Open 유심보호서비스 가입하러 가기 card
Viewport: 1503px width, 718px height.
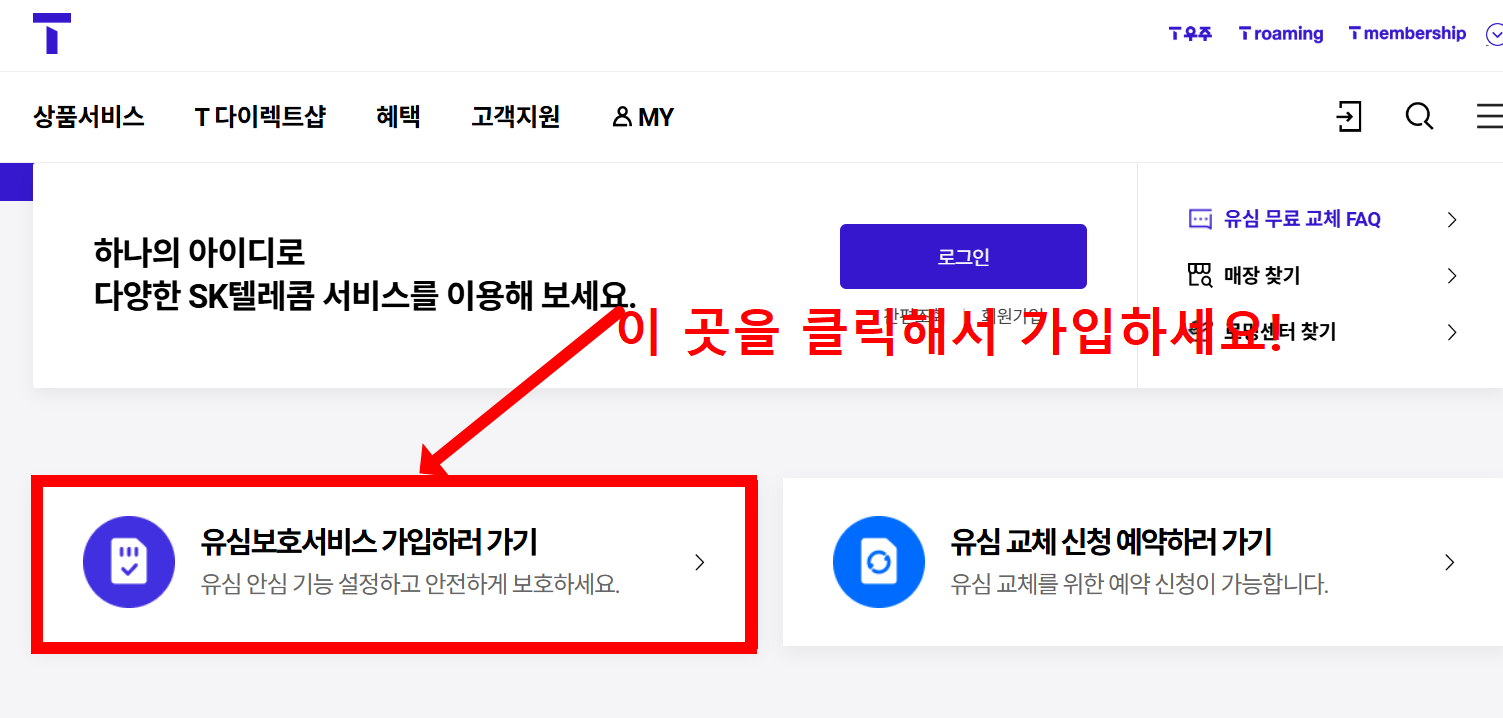coord(394,566)
